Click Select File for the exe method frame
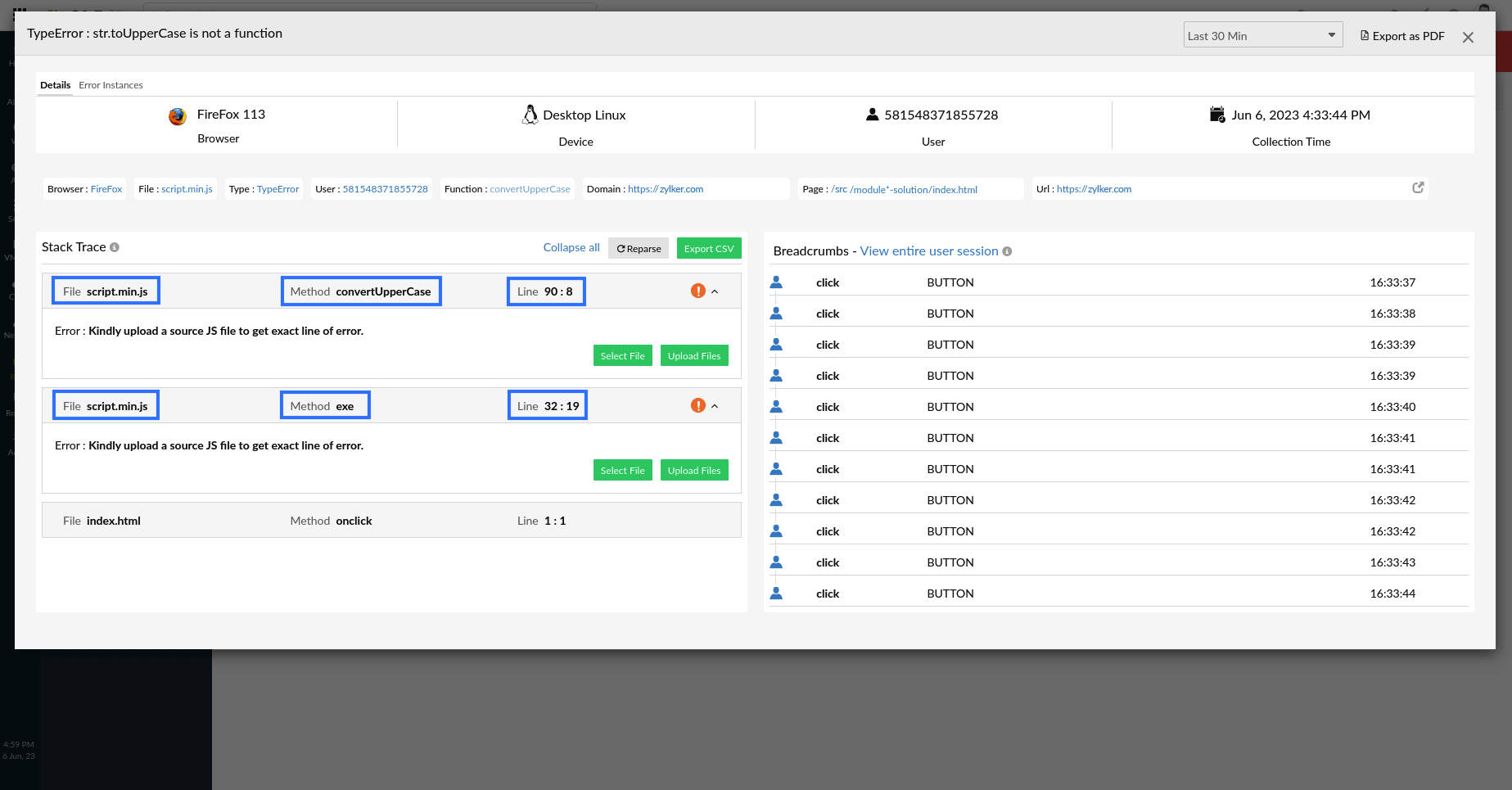 [x=622, y=471]
